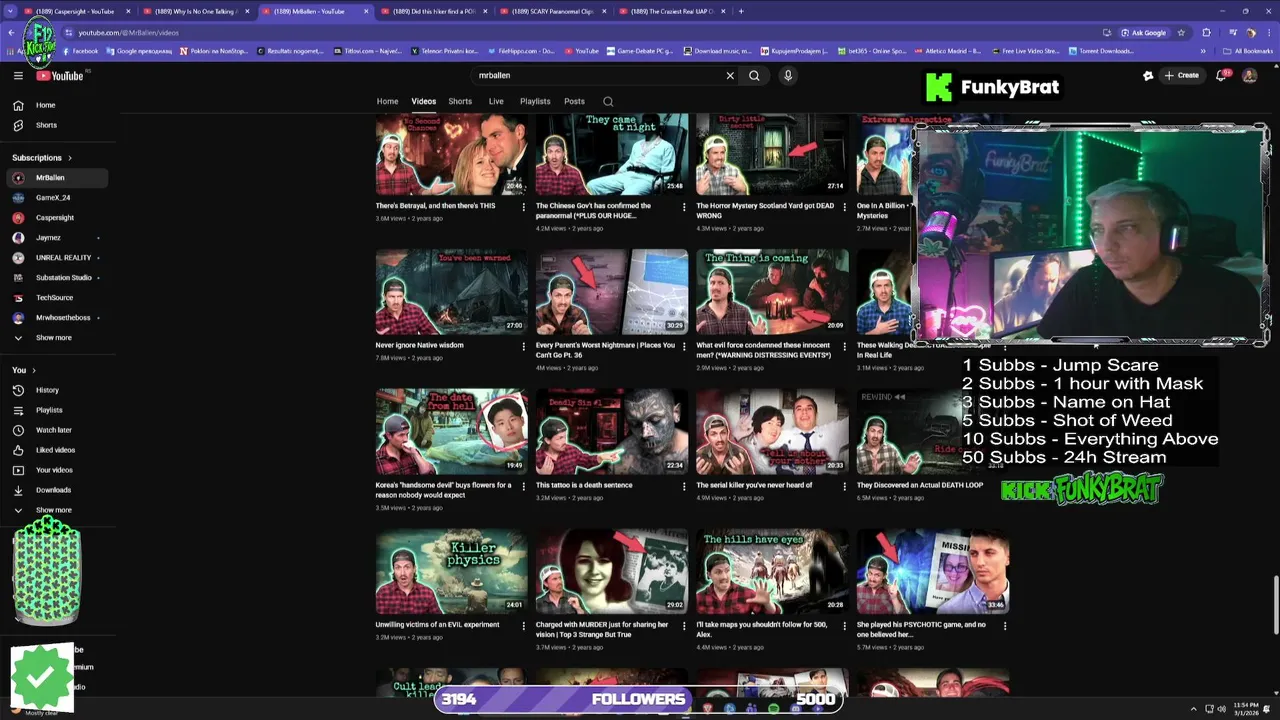Viewport: 1280px width, 720px height.
Task: Click the address bar URL
Action: (x=128, y=32)
